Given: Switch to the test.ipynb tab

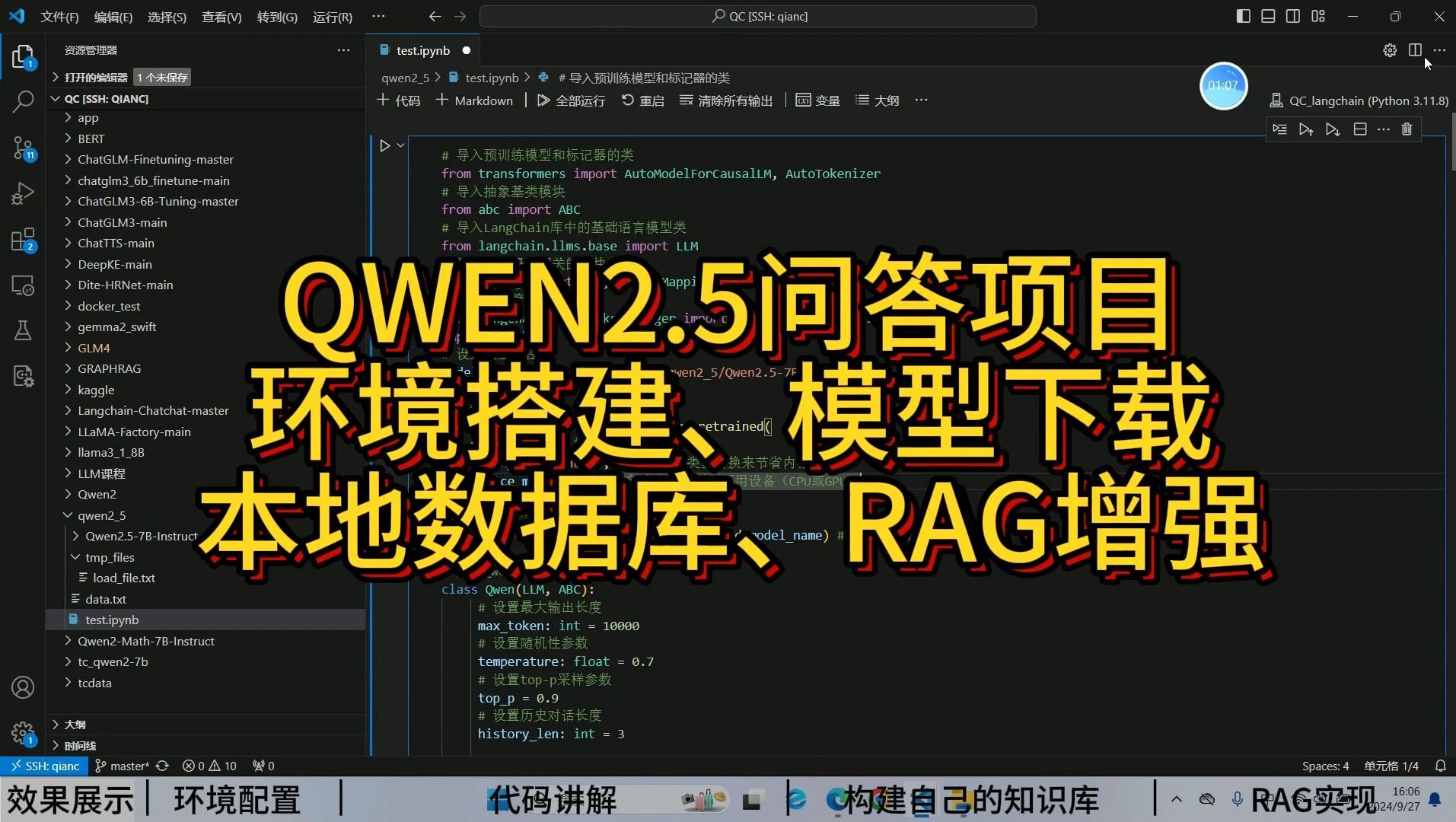Looking at the screenshot, I should [x=423, y=50].
